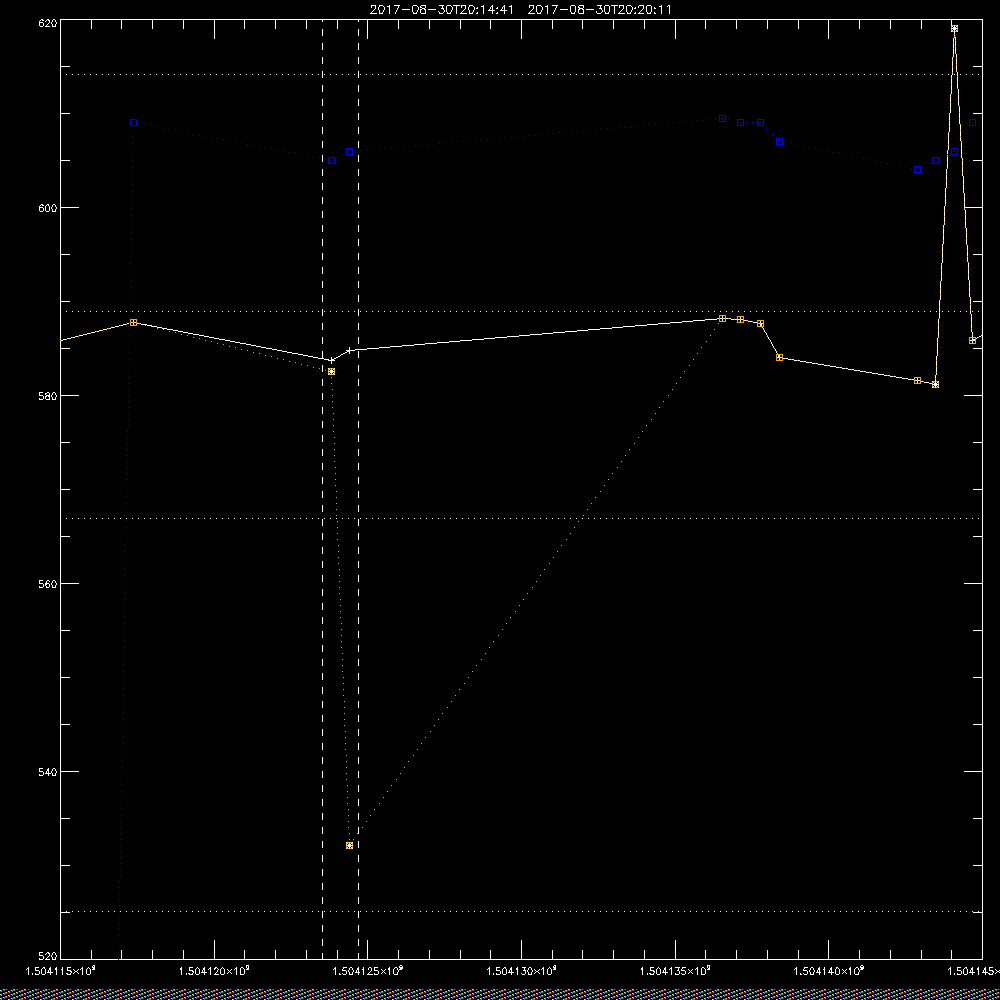Click x-axis label 1.504130×10⁹

[522, 971]
